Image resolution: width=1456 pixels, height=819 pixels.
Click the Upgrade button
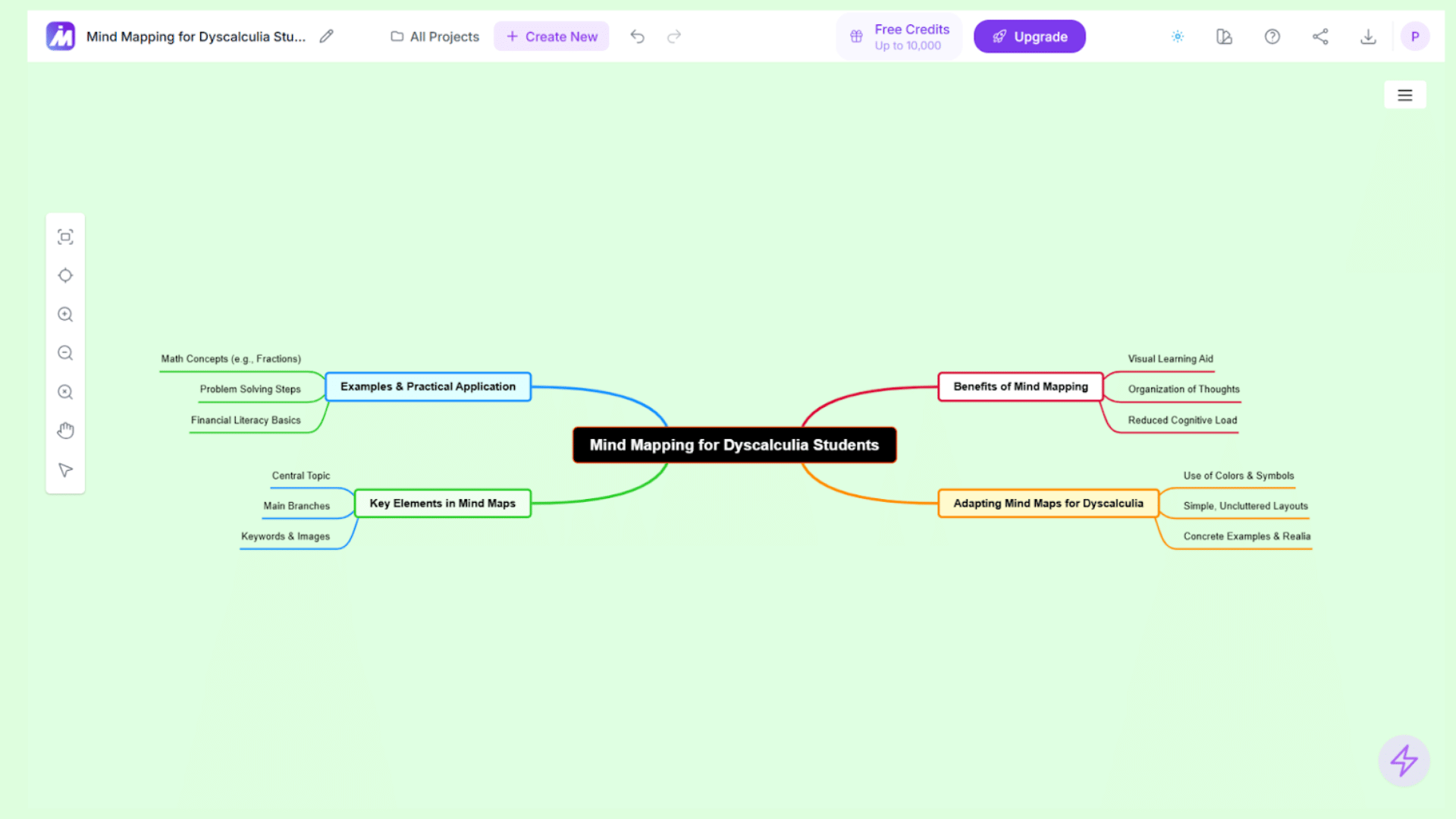click(1029, 36)
